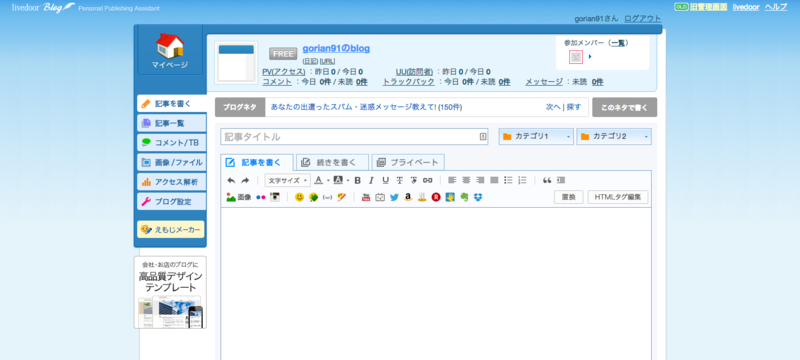Apply bold formatting with B icon
Image resolution: width=800 pixels, height=360 pixels.
[358, 181]
